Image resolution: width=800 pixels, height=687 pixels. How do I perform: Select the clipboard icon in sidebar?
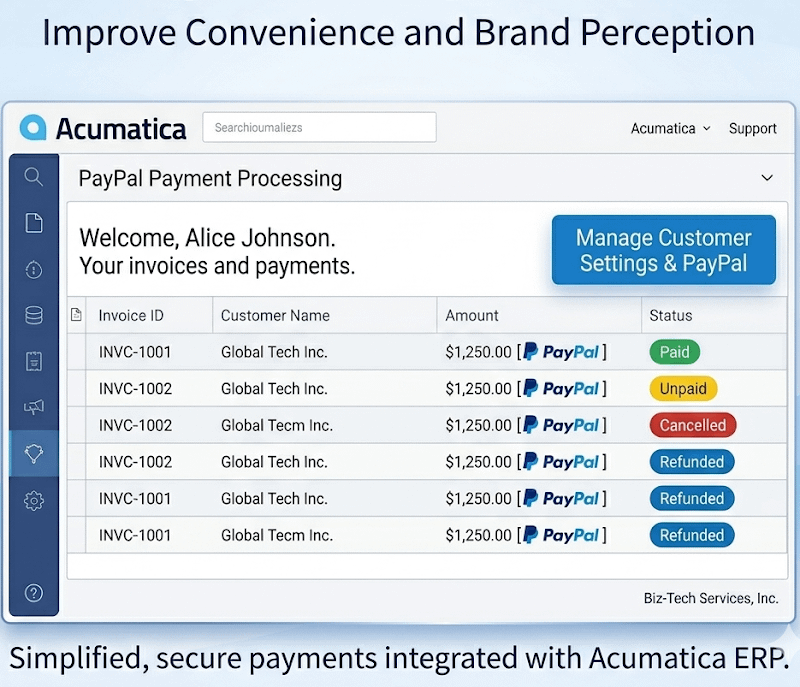(x=34, y=362)
